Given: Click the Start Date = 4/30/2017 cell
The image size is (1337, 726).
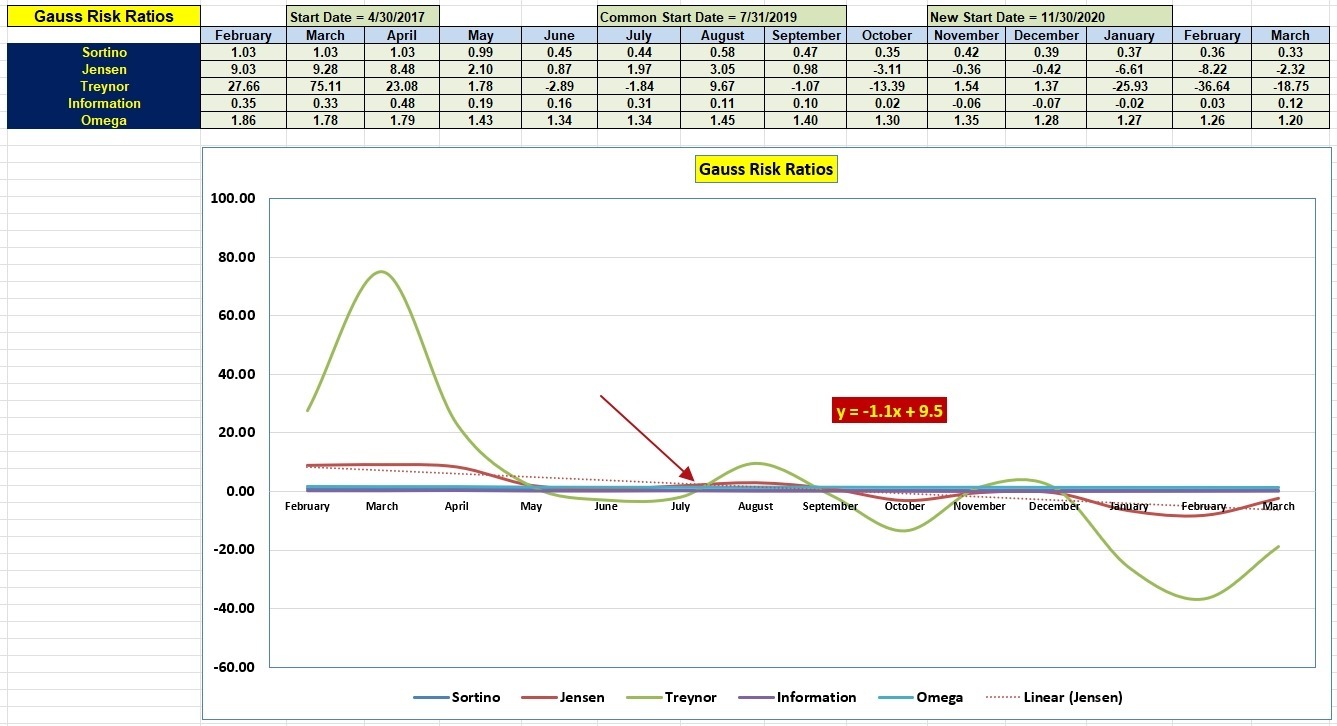Looking at the screenshot, I should point(363,17).
